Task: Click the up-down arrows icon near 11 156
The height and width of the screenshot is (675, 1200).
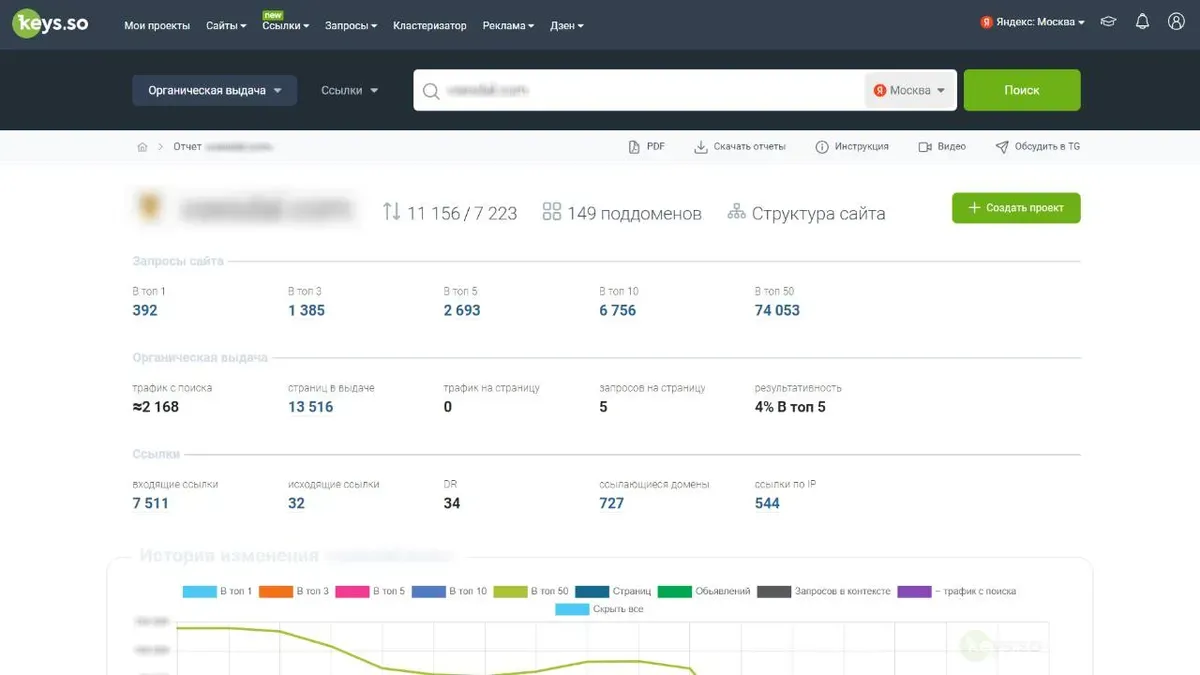Action: [391, 212]
